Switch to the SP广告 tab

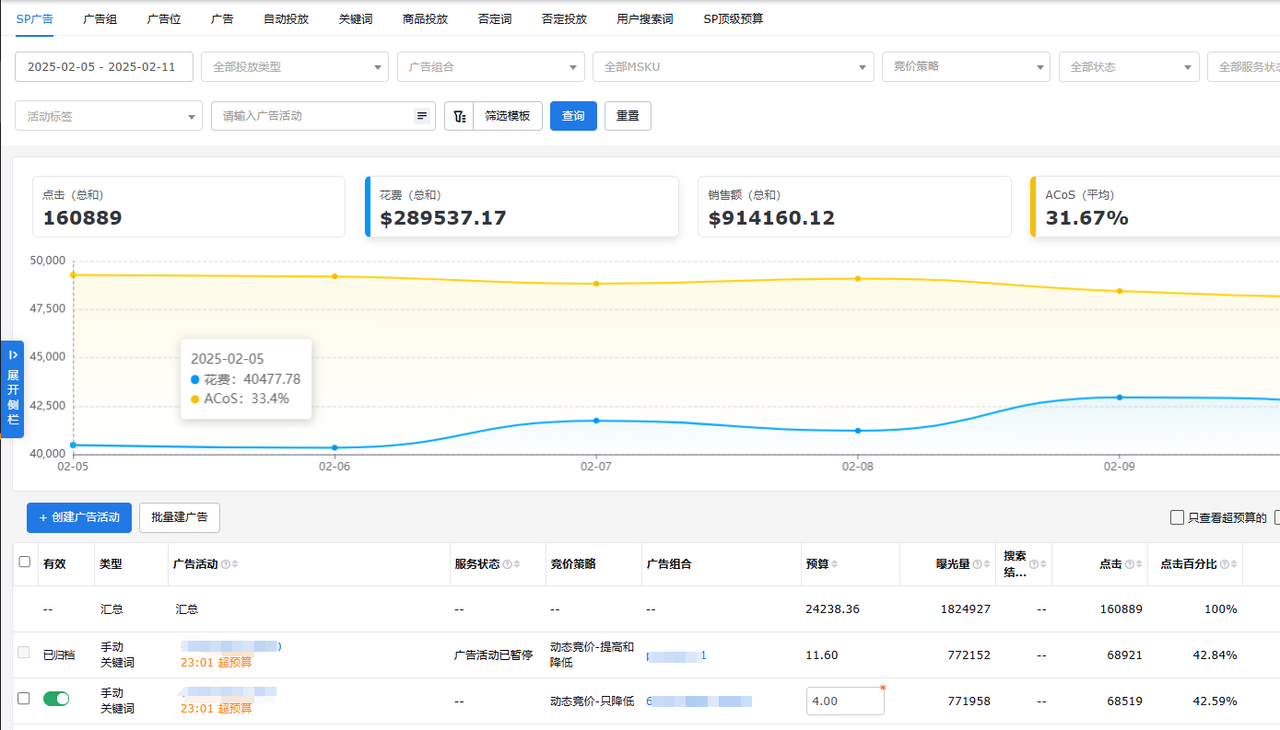pos(35,19)
